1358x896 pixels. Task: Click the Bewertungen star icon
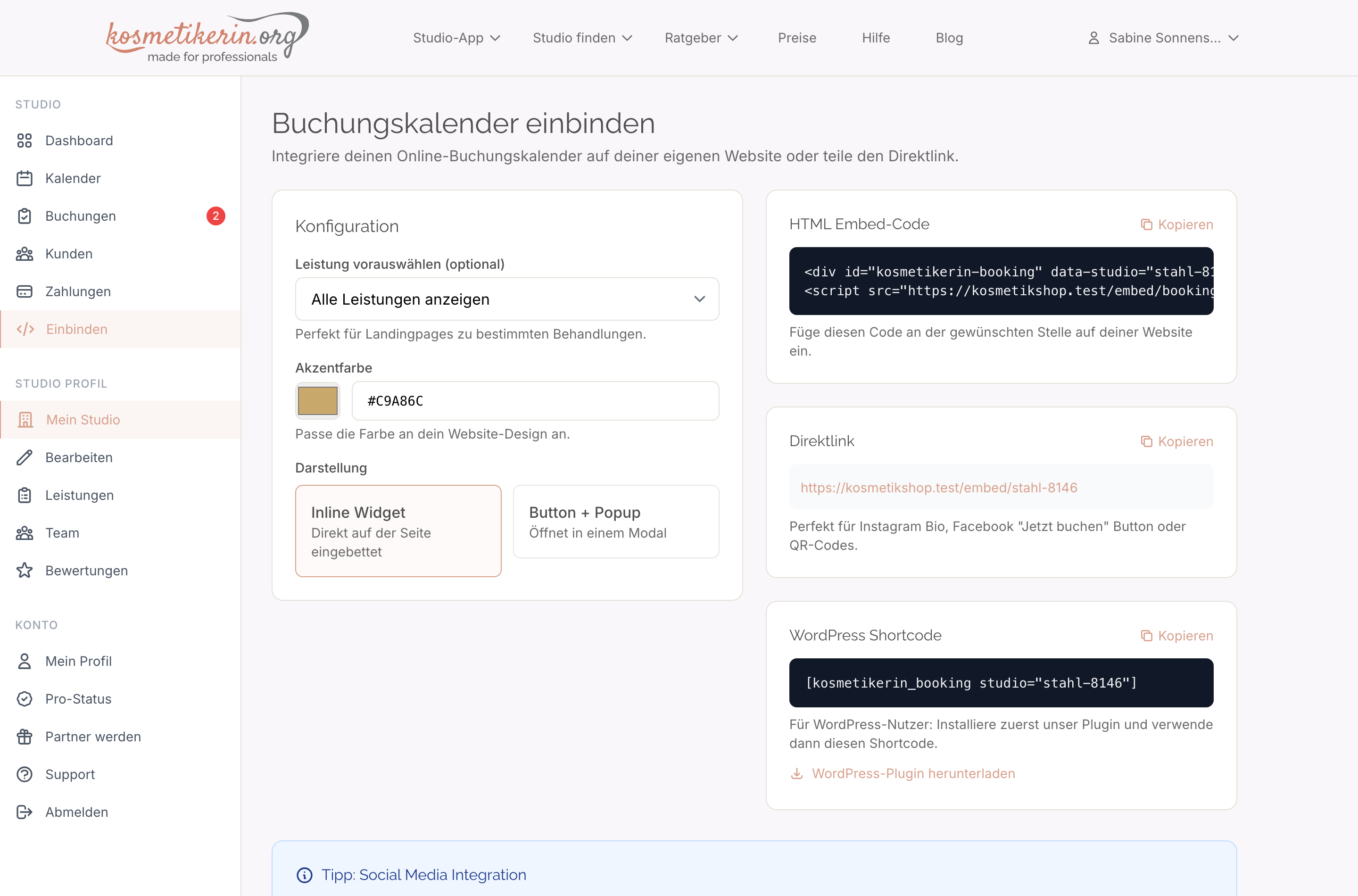[x=25, y=570]
